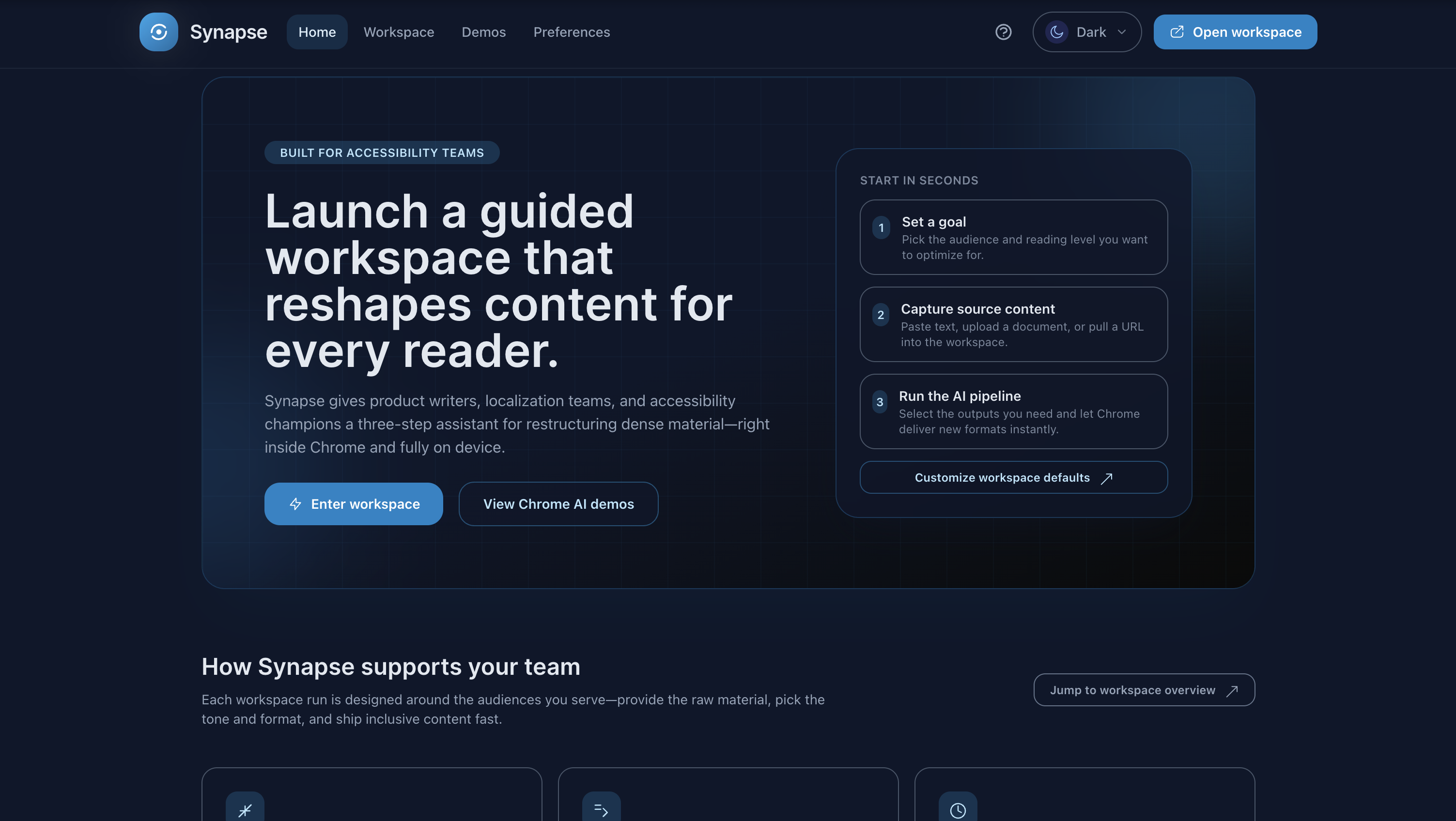Click View Chrome AI demos button
This screenshot has width=1456, height=821.
click(x=558, y=504)
